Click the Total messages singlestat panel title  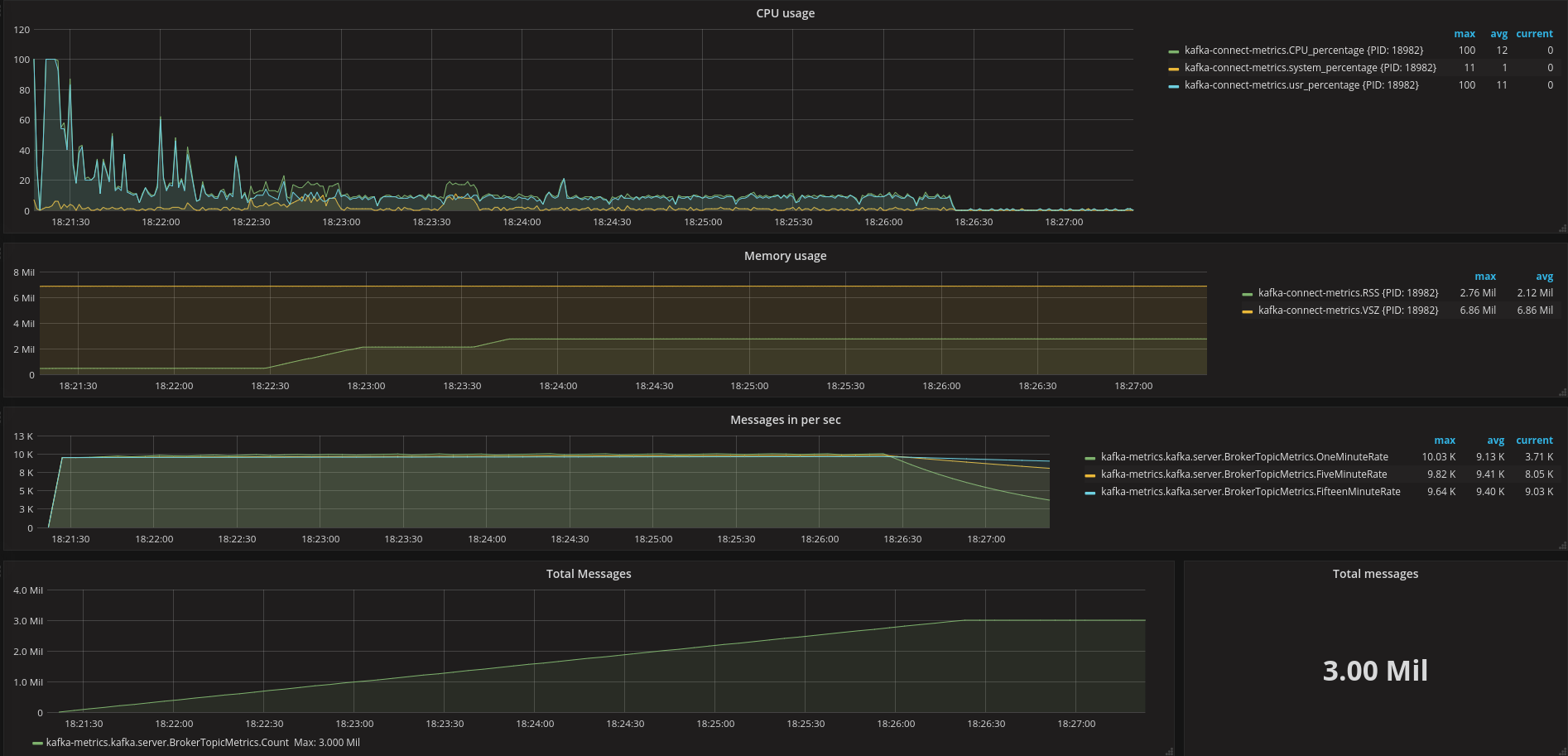click(1374, 574)
